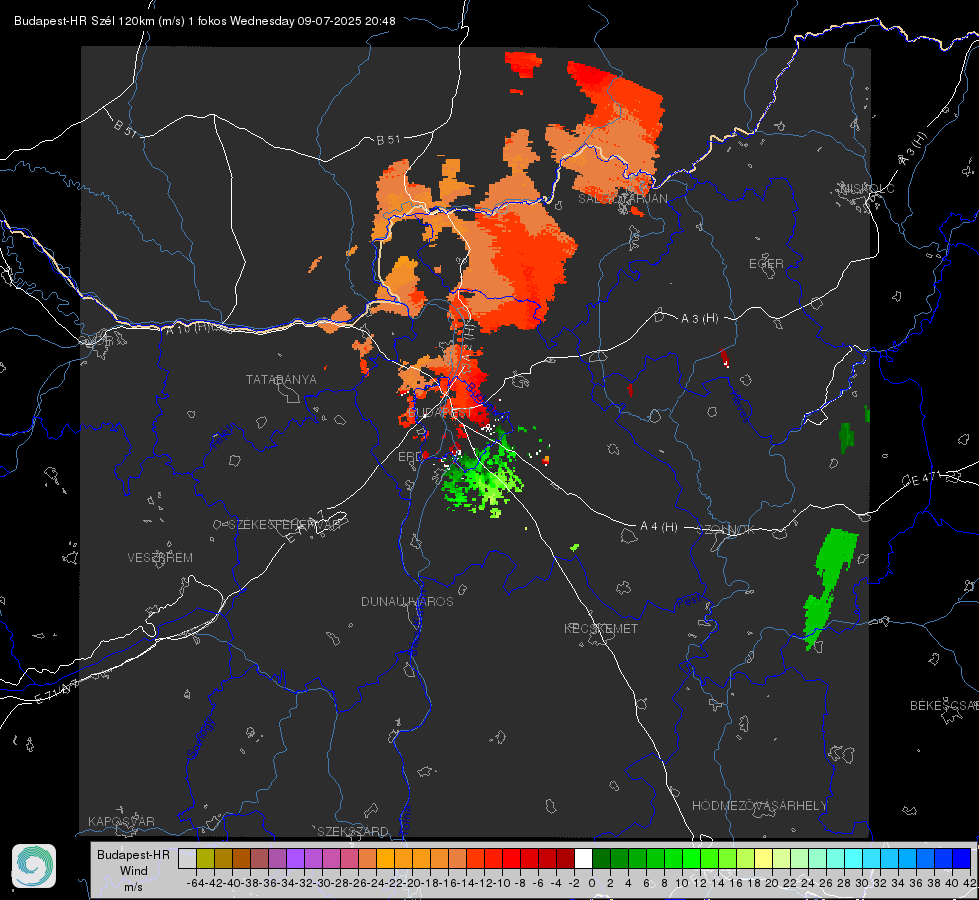Viewport: 979px width, 900px height.
Task: Click the A 4 (H) road label
Action: (x=659, y=527)
